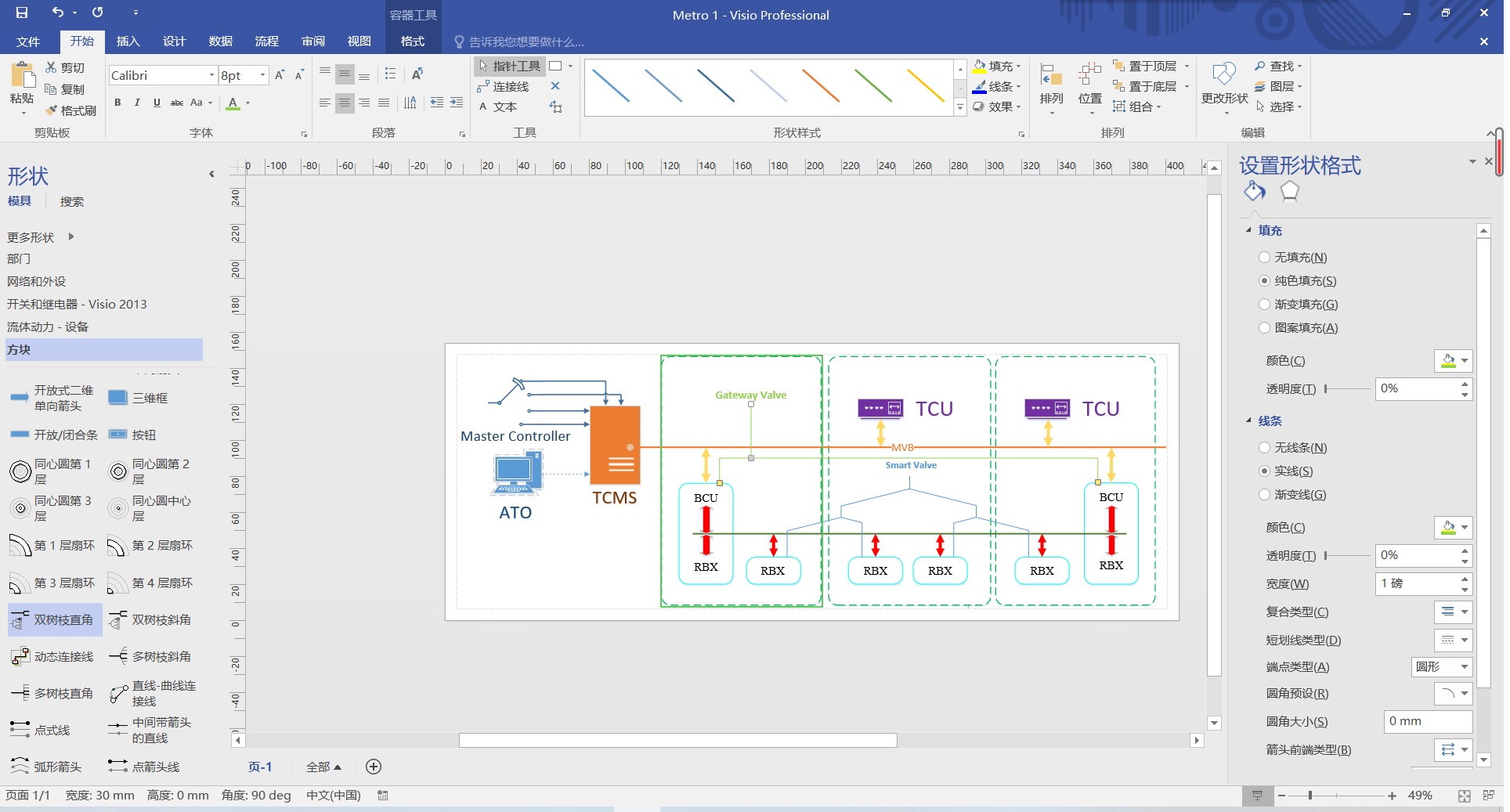
Task: Click the Rounding Size (圆角大小) 0 mm field
Action: pyautogui.click(x=1428, y=721)
